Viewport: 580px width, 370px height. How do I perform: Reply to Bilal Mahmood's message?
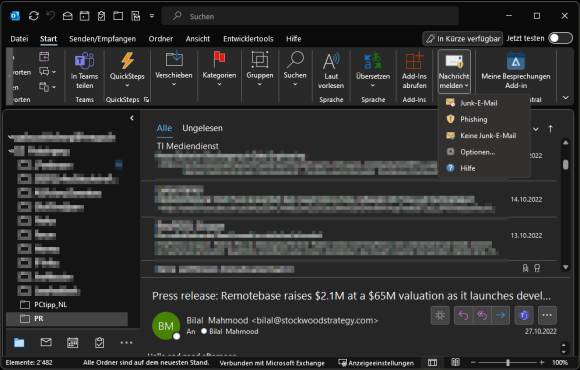[463, 315]
